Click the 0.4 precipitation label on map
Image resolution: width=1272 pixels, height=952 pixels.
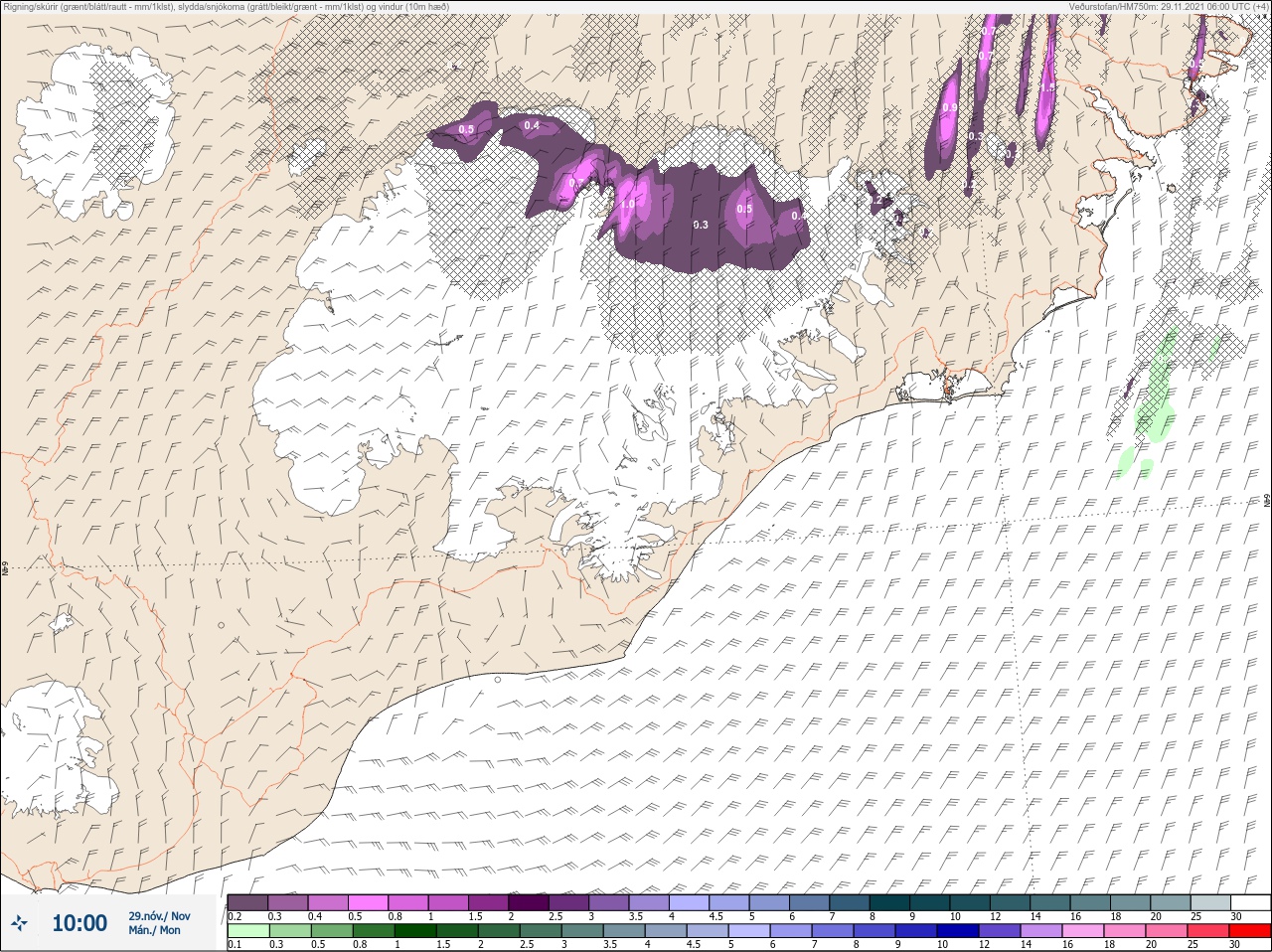[532, 125]
